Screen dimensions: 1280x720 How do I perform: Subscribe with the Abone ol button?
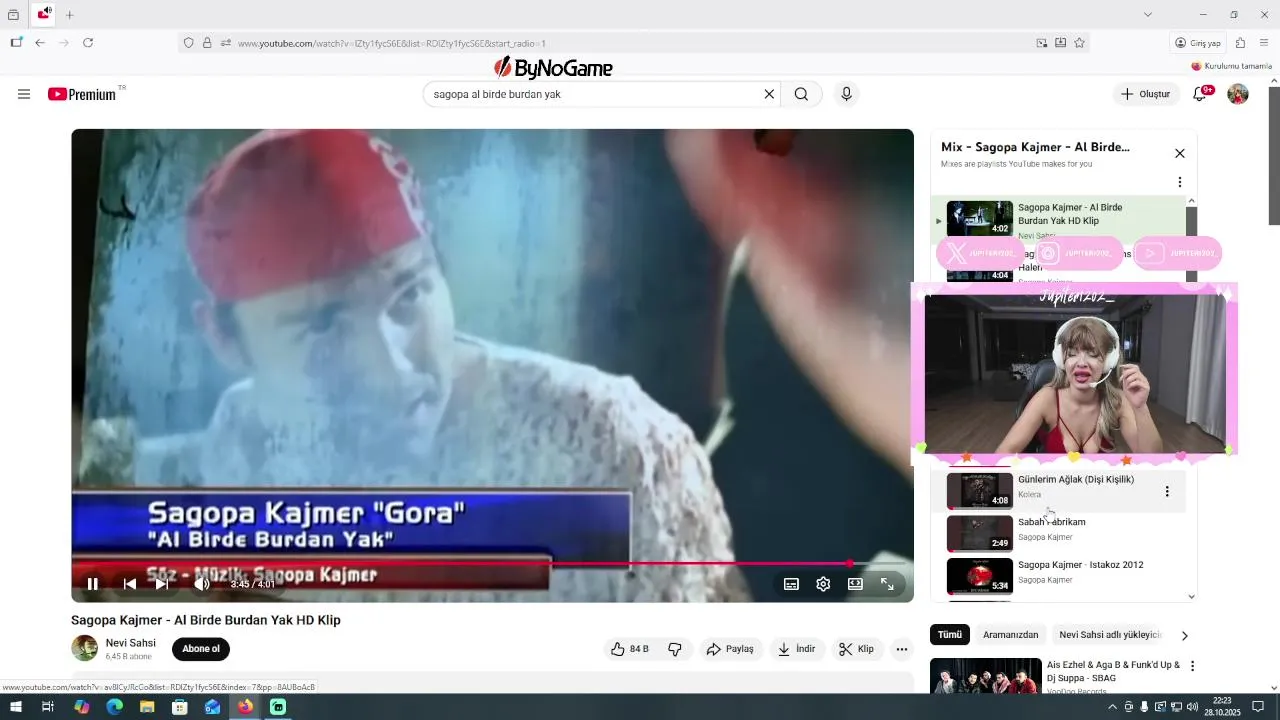pyautogui.click(x=201, y=649)
